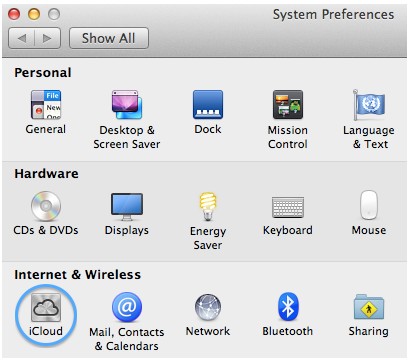409x361 pixels.
Task: Click the Internet & Wireless heading
Action: pyautogui.click(x=77, y=275)
